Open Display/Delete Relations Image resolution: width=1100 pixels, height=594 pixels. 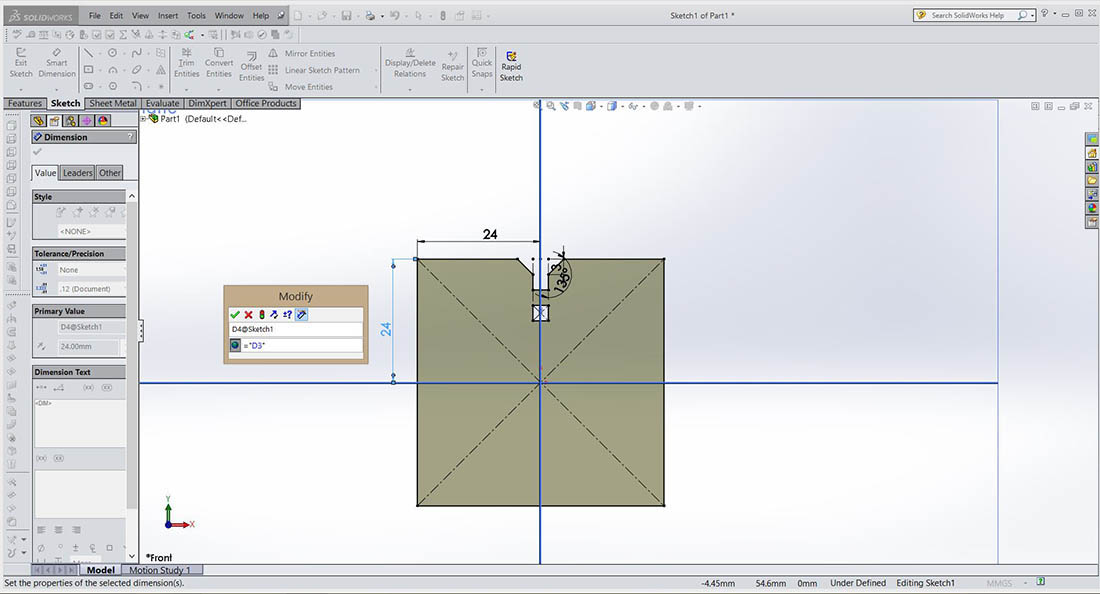point(410,62)
